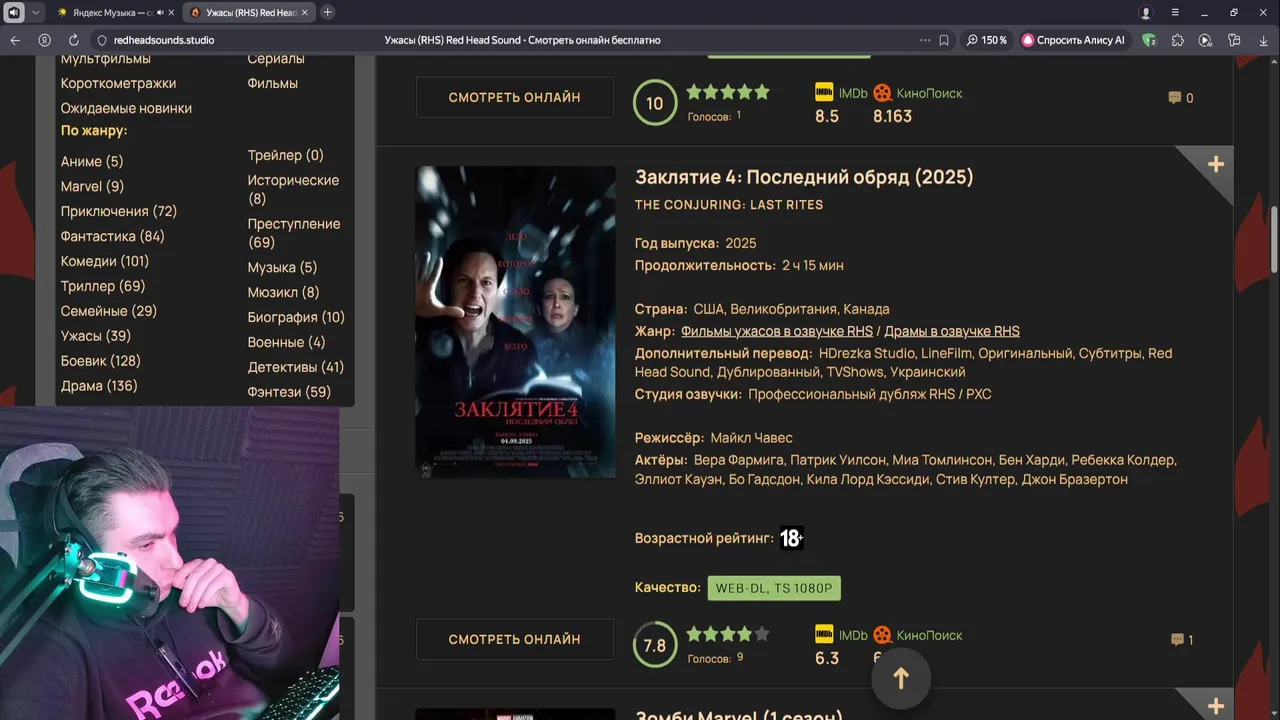This screenshot has height=720, width=1280.
Task: Follow the Фильмы ужасов в озвучке RHS link
Action: [x=777, y=331]
